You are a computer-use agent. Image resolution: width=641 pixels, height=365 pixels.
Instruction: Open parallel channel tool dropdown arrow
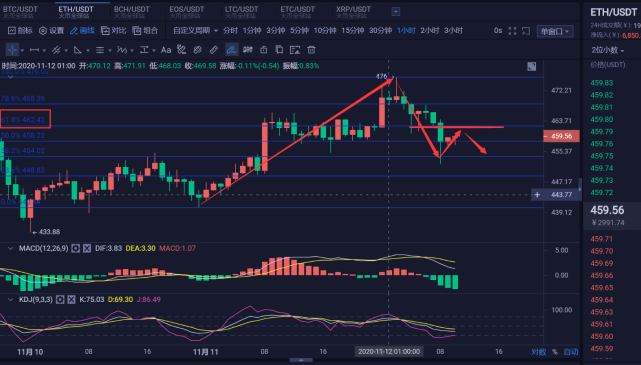click(x=66, y=51)
